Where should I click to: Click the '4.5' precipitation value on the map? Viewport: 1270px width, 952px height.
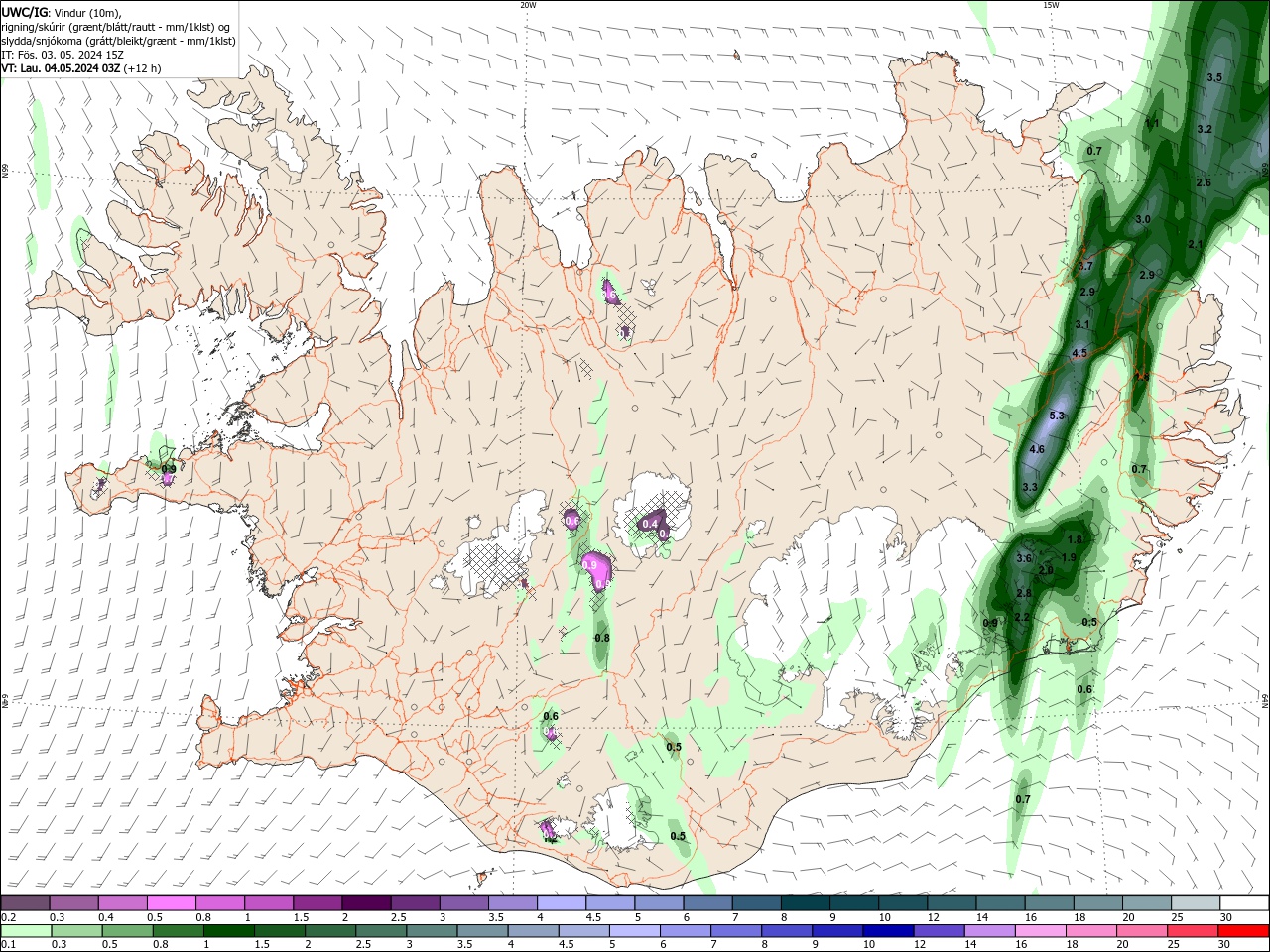pos(1079,353)
